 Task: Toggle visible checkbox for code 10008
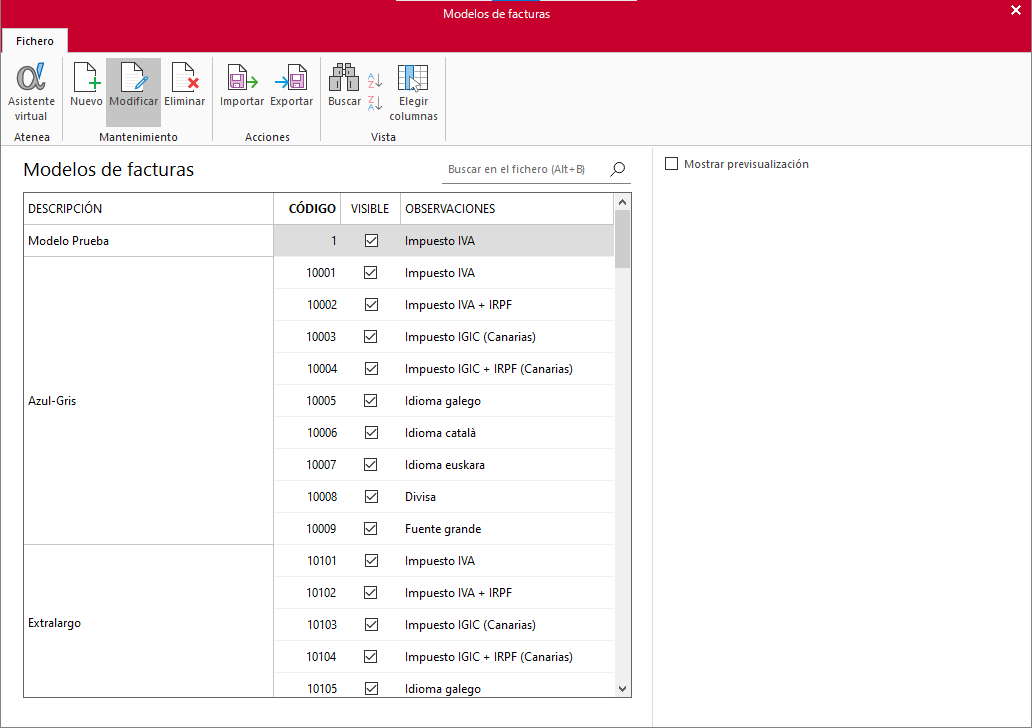371,496
